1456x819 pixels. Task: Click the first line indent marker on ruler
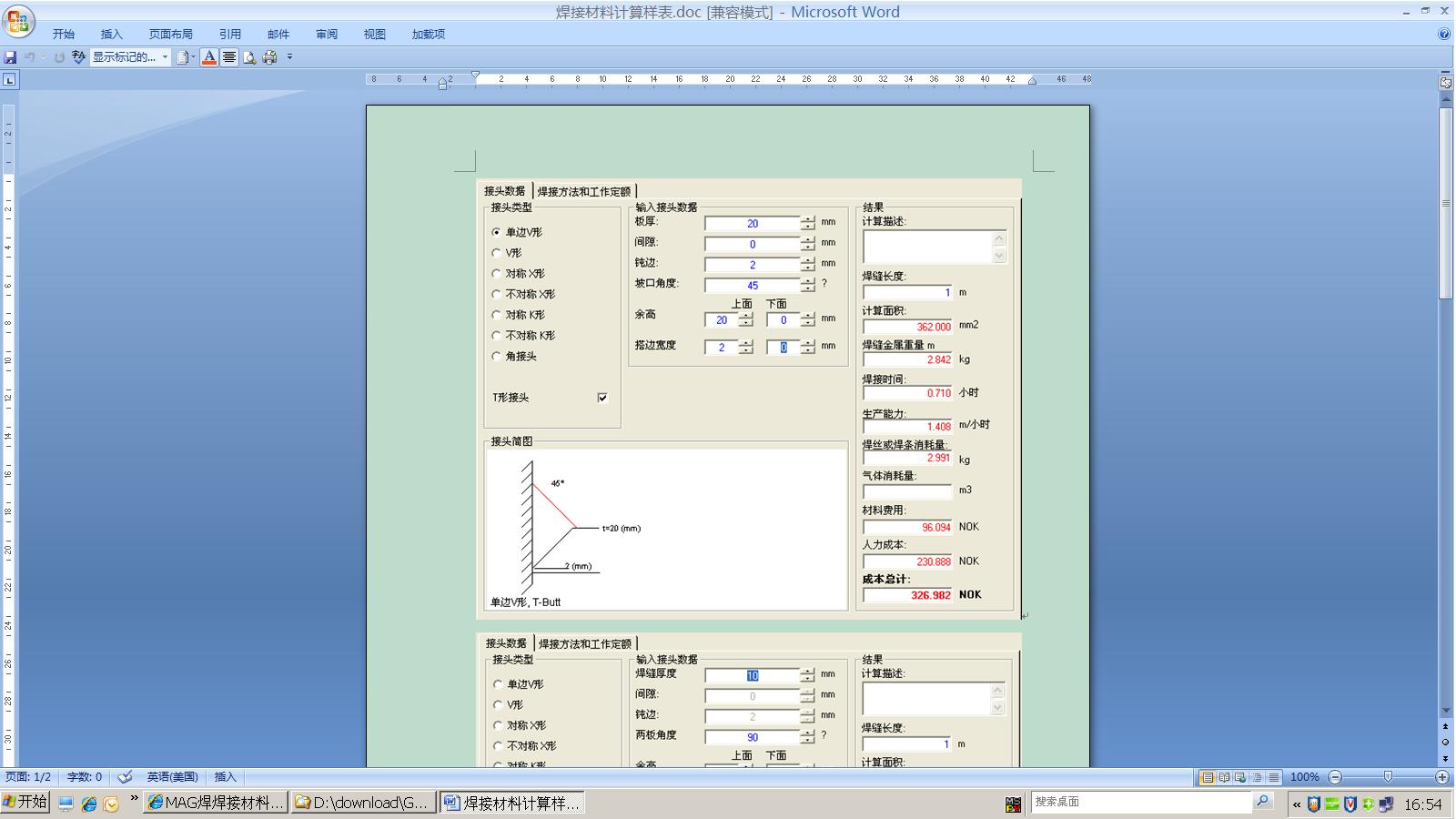pyautogui.click(x=475, y=75)
